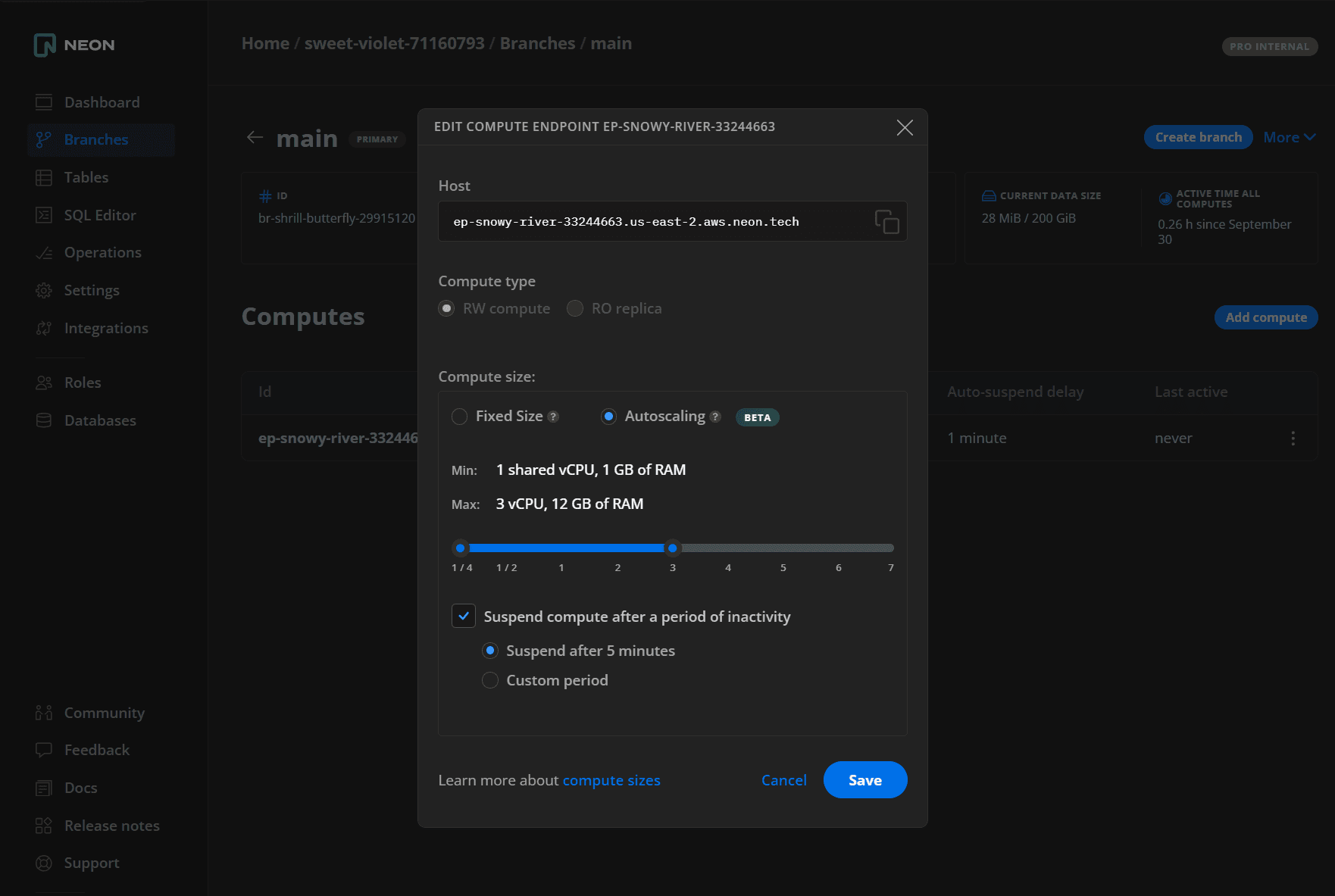
Task: Open the SQL Editor icon
Action: (44, 214)
